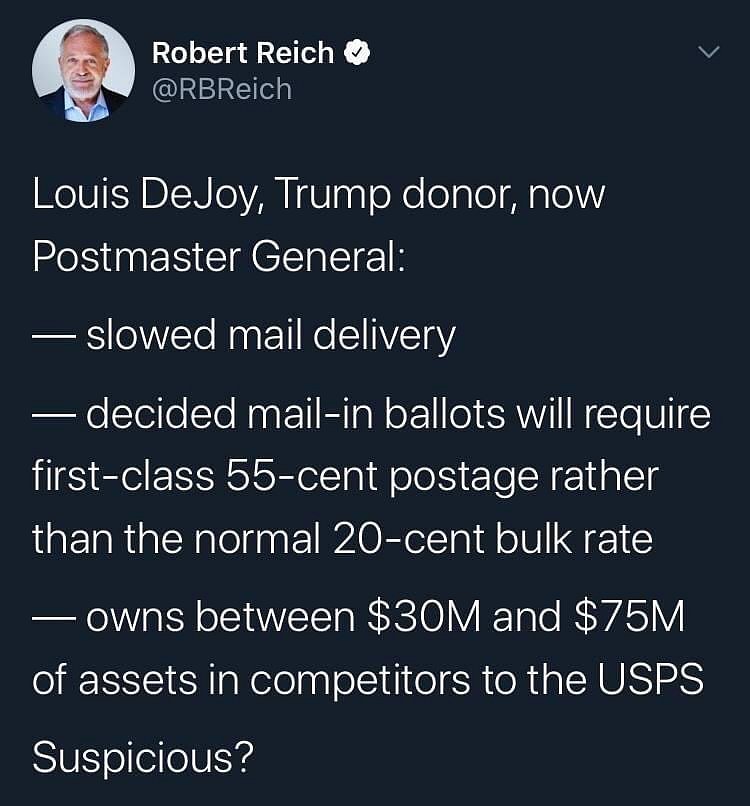Open the @RBReich handle link
The width and height of the screenshot is (750, 806).
pyautogui.click(x=221, y=89)
